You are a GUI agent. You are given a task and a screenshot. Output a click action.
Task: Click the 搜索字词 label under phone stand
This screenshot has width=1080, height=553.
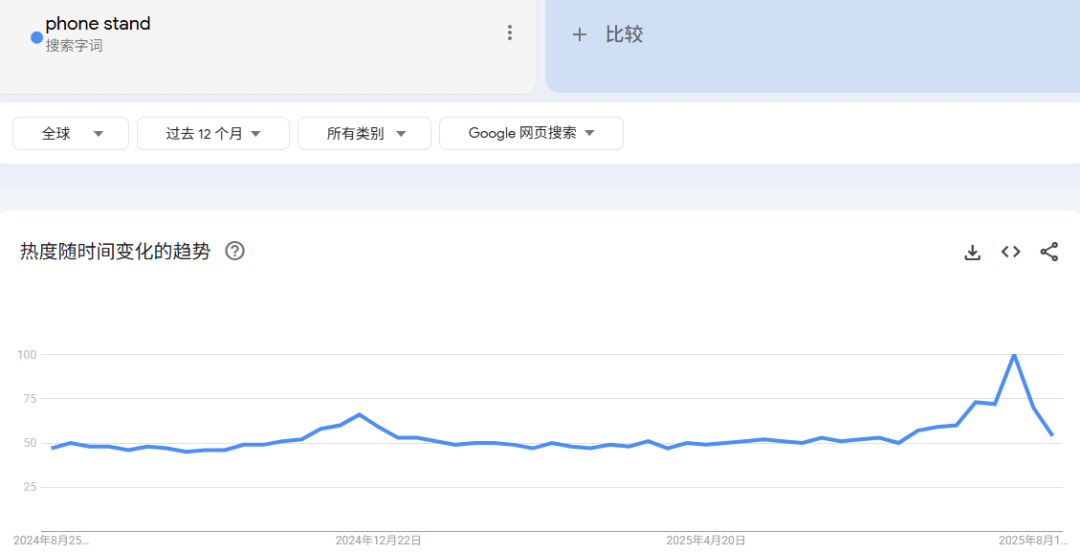74,46
